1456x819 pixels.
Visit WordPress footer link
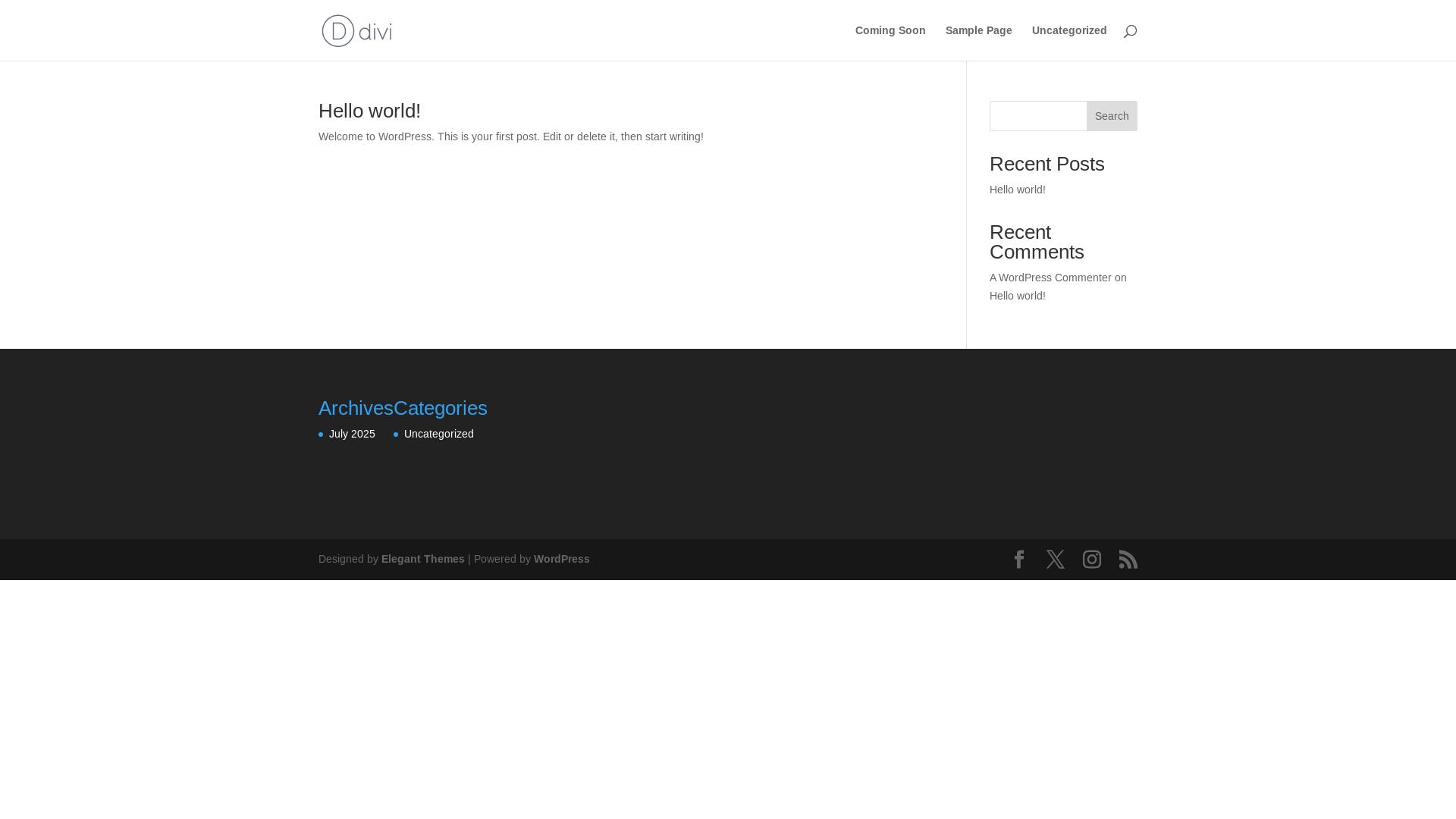562,559
